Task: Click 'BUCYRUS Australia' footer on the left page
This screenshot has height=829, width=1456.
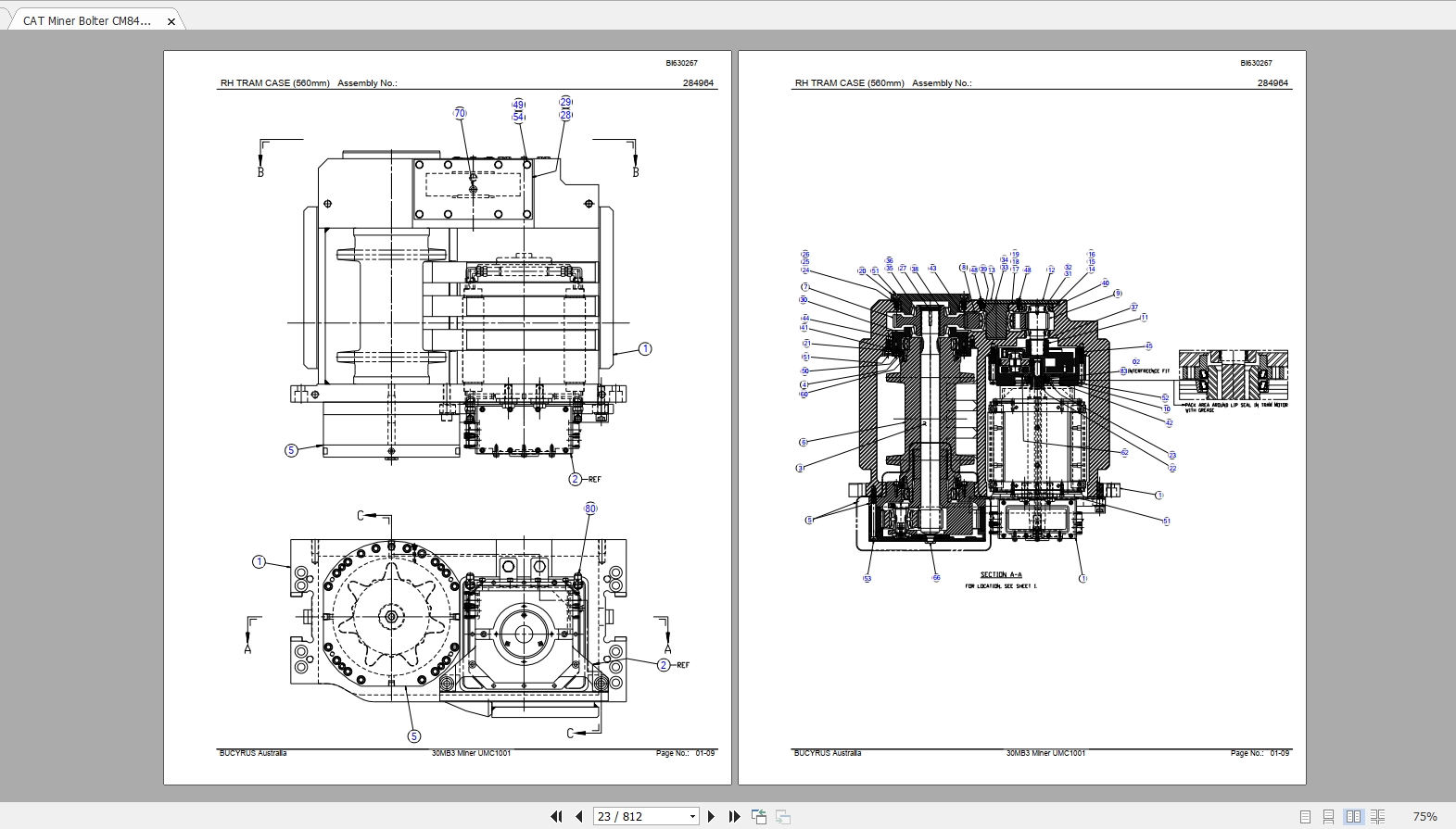Action: (x=253, y=753)
